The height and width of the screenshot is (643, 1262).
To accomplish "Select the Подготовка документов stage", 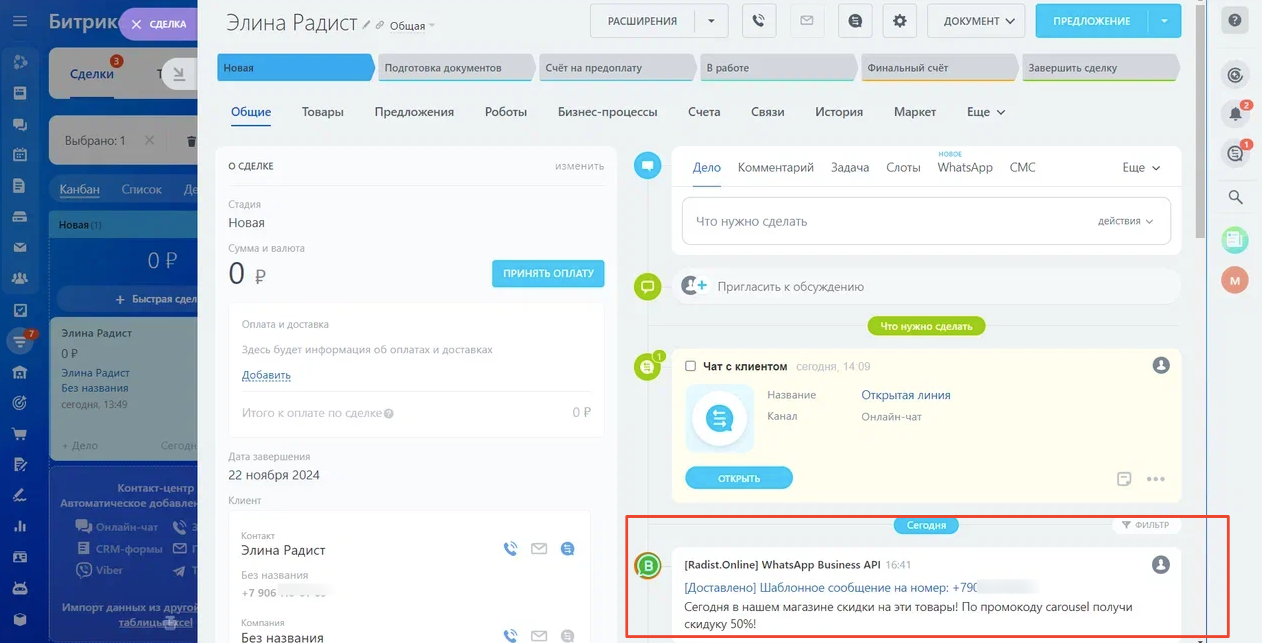I will coord(453,68).
